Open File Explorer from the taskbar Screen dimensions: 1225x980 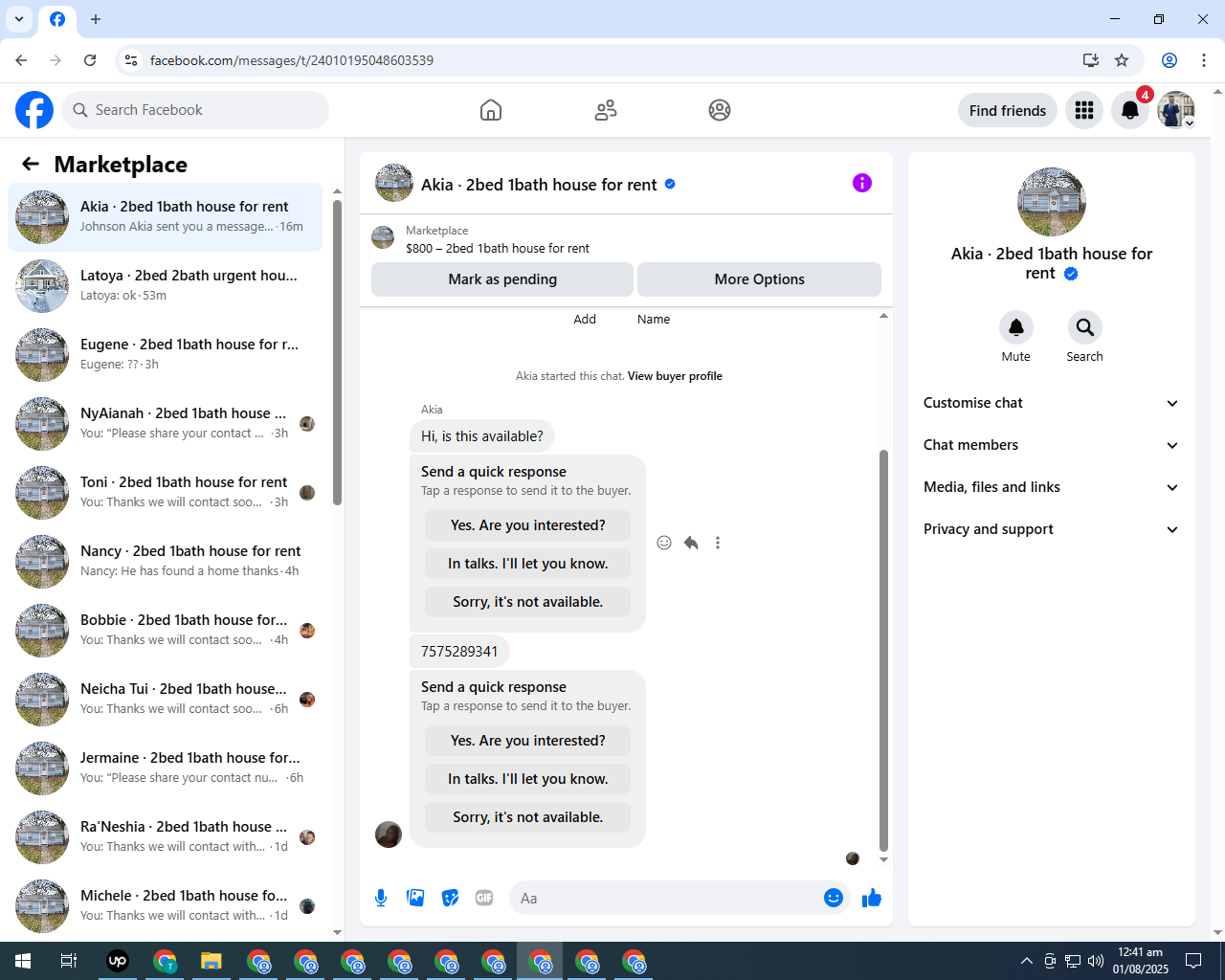click(x=212, y=961)
